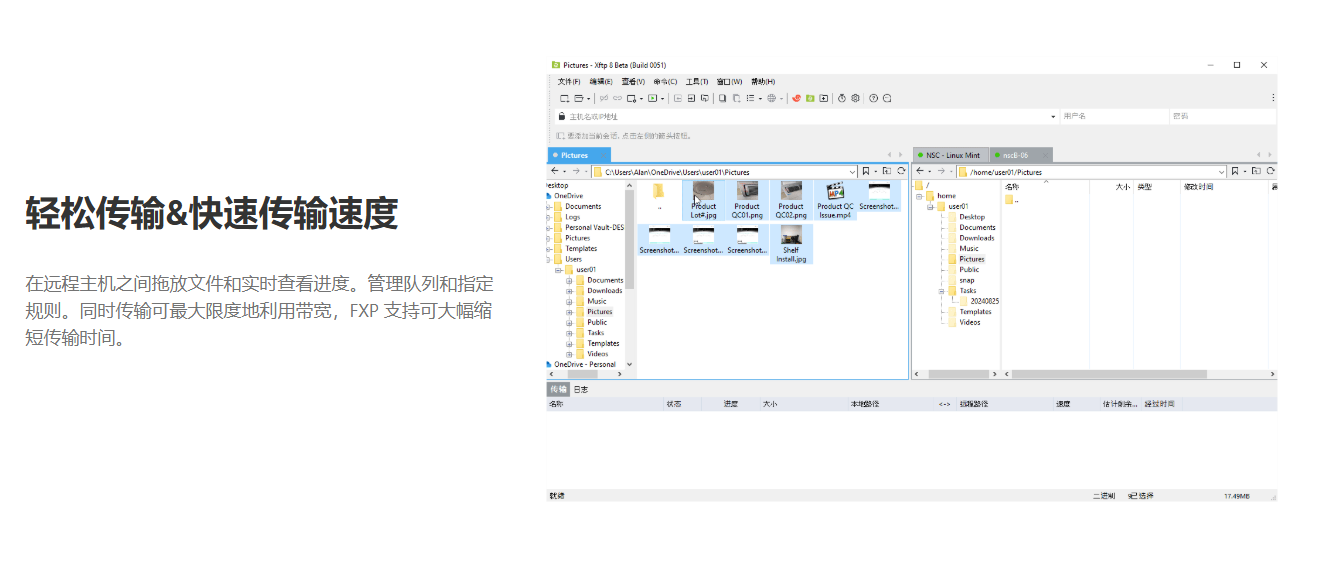Expand local tree Documents under user01
The width and height of the screenshot is (1329, 569).
569,280
